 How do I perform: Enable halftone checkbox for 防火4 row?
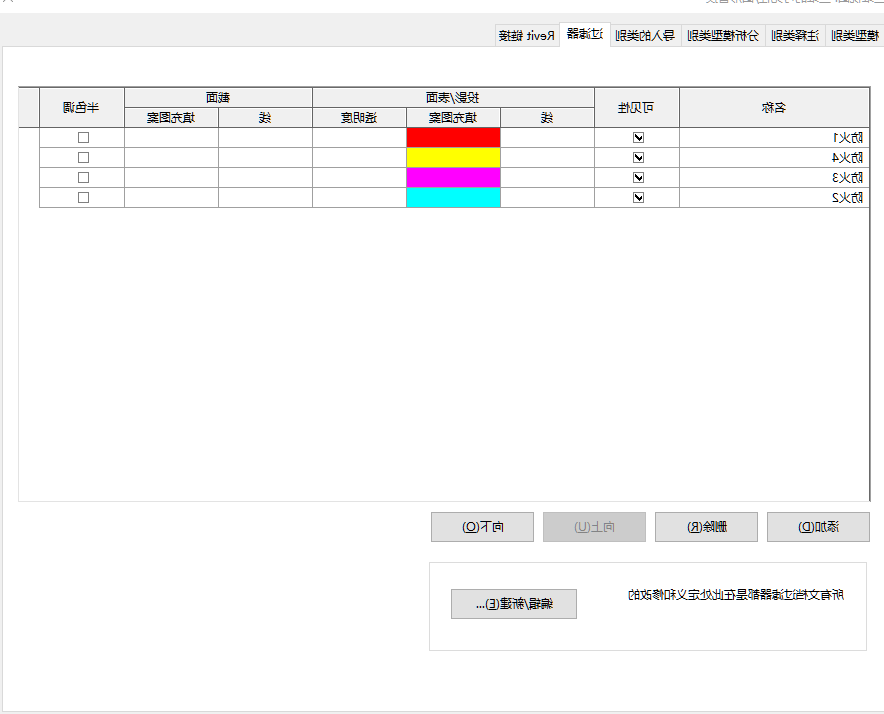tap(83, 158)
